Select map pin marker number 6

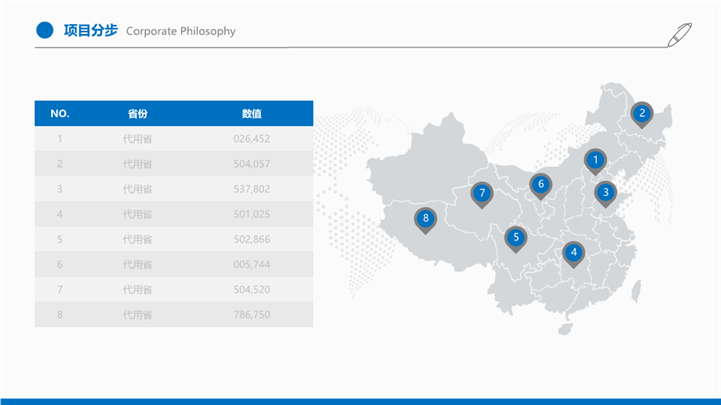point(541,184)
